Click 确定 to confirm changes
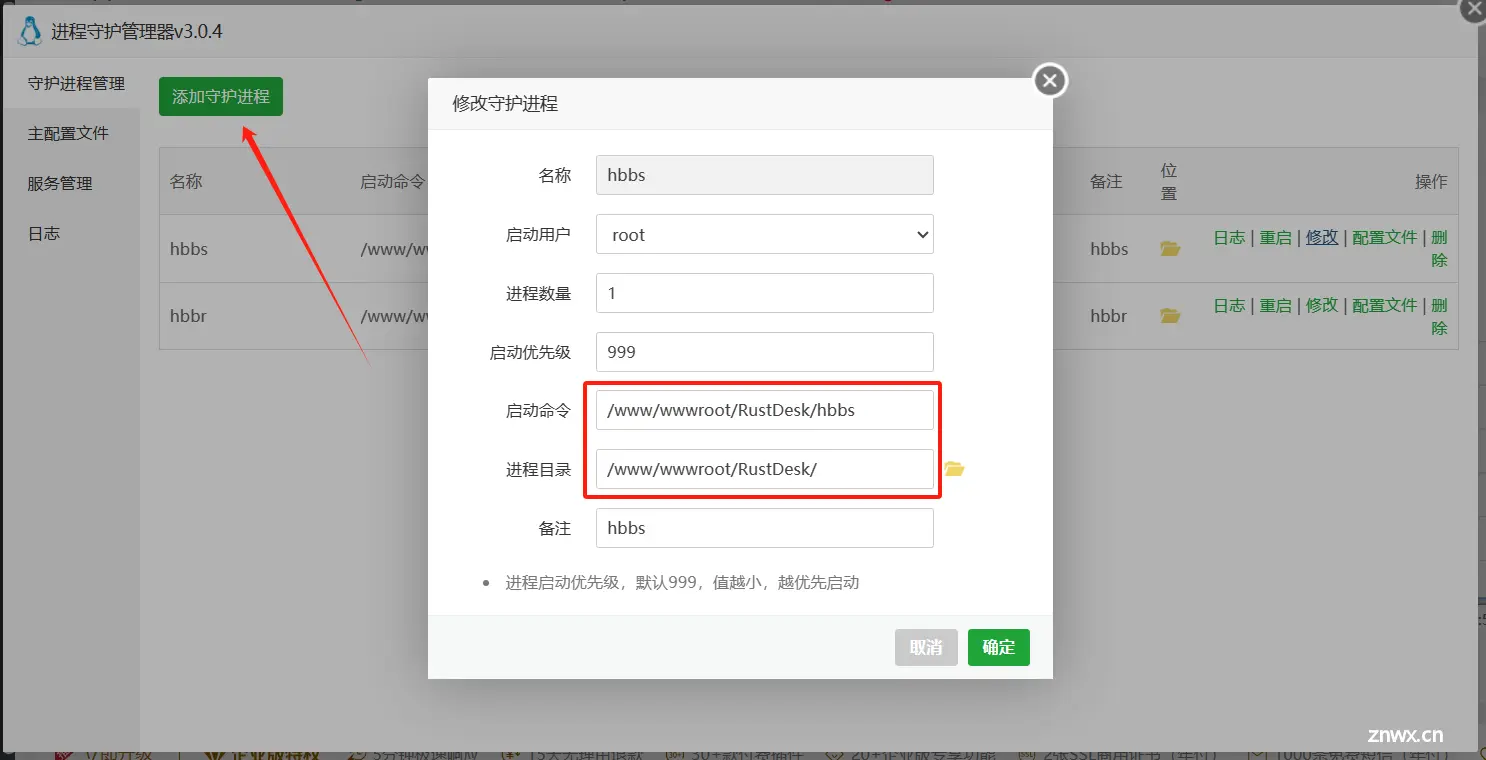 (x=999, y=647)
